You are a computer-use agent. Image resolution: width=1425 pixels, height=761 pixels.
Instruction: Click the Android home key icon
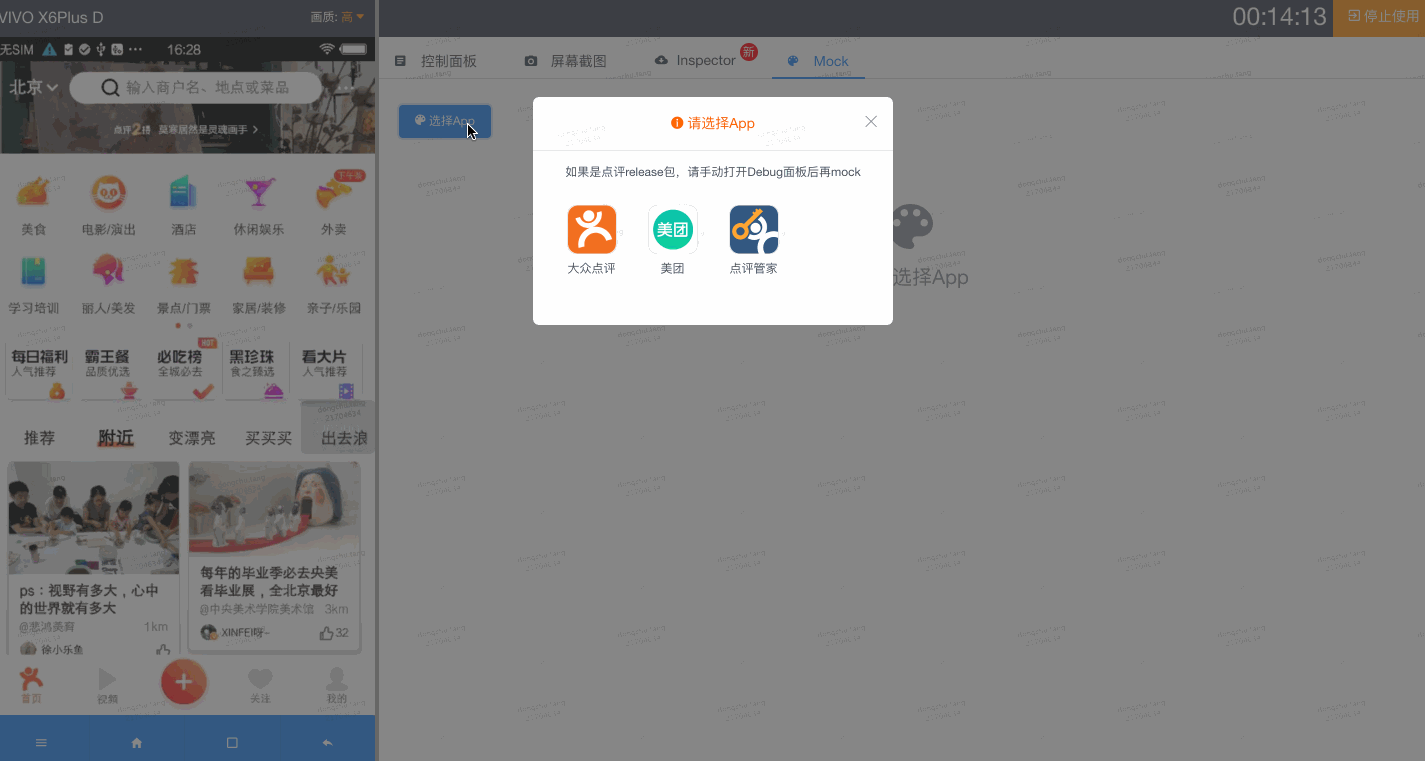point(137,743)
